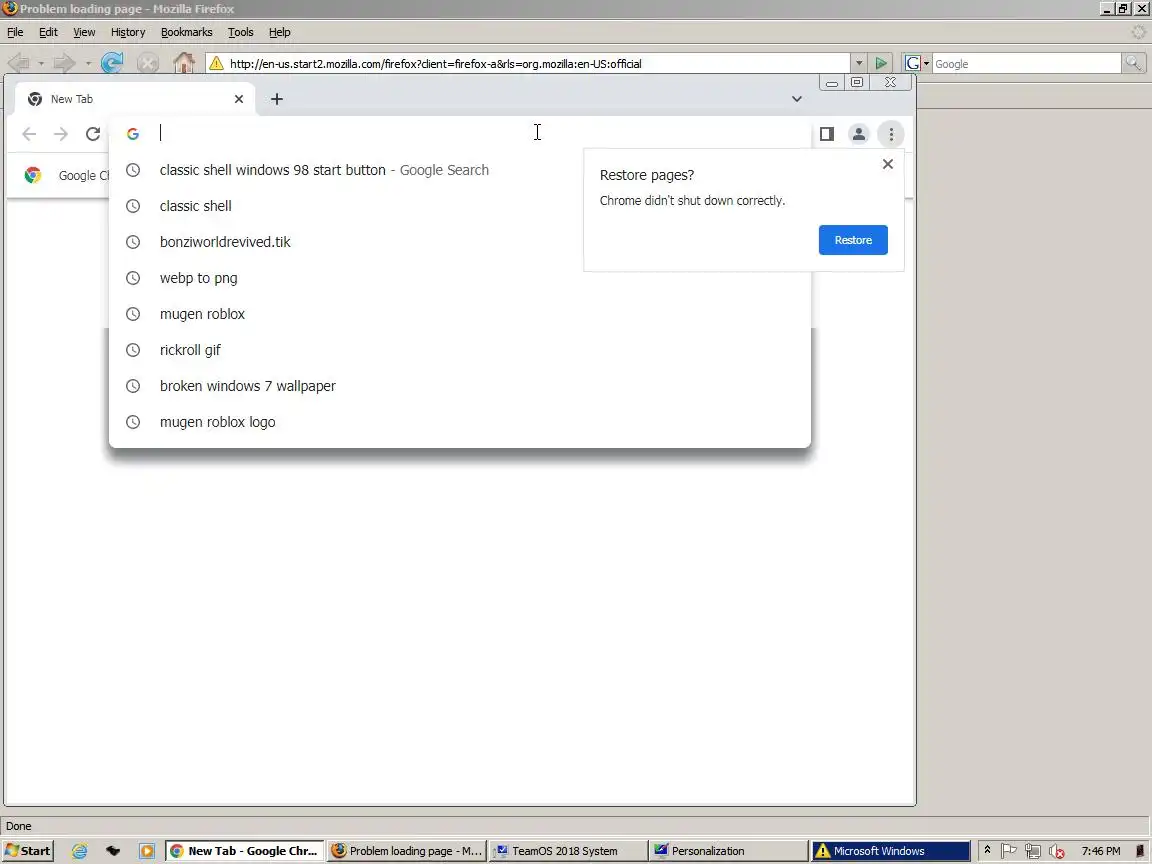Click history icon beside 'rickroll gif'
The image size is (1152, 864).
pos(133,350)
